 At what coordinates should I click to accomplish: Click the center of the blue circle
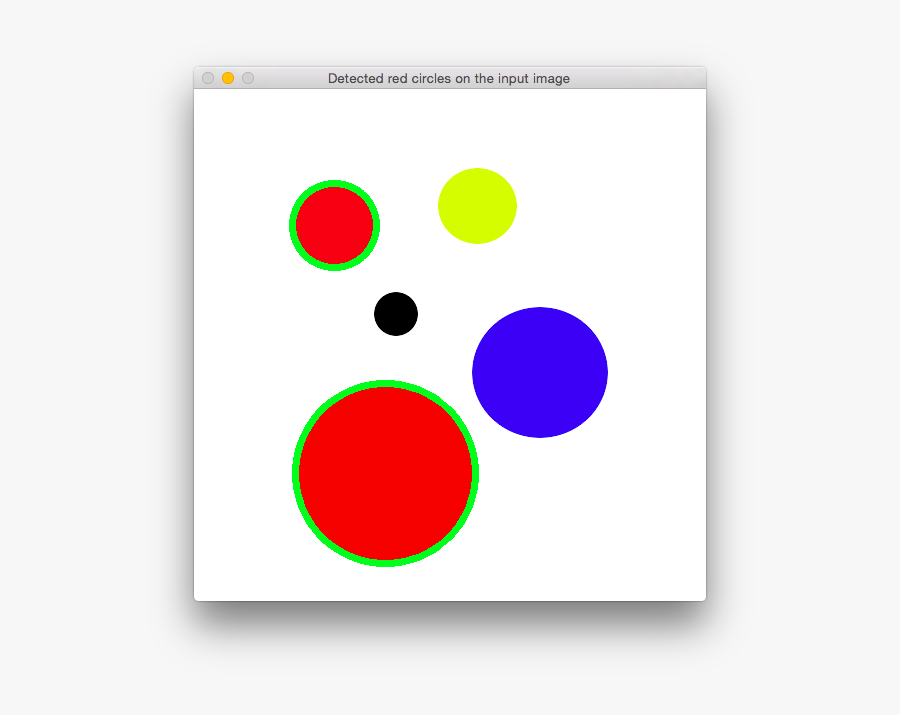540,372
